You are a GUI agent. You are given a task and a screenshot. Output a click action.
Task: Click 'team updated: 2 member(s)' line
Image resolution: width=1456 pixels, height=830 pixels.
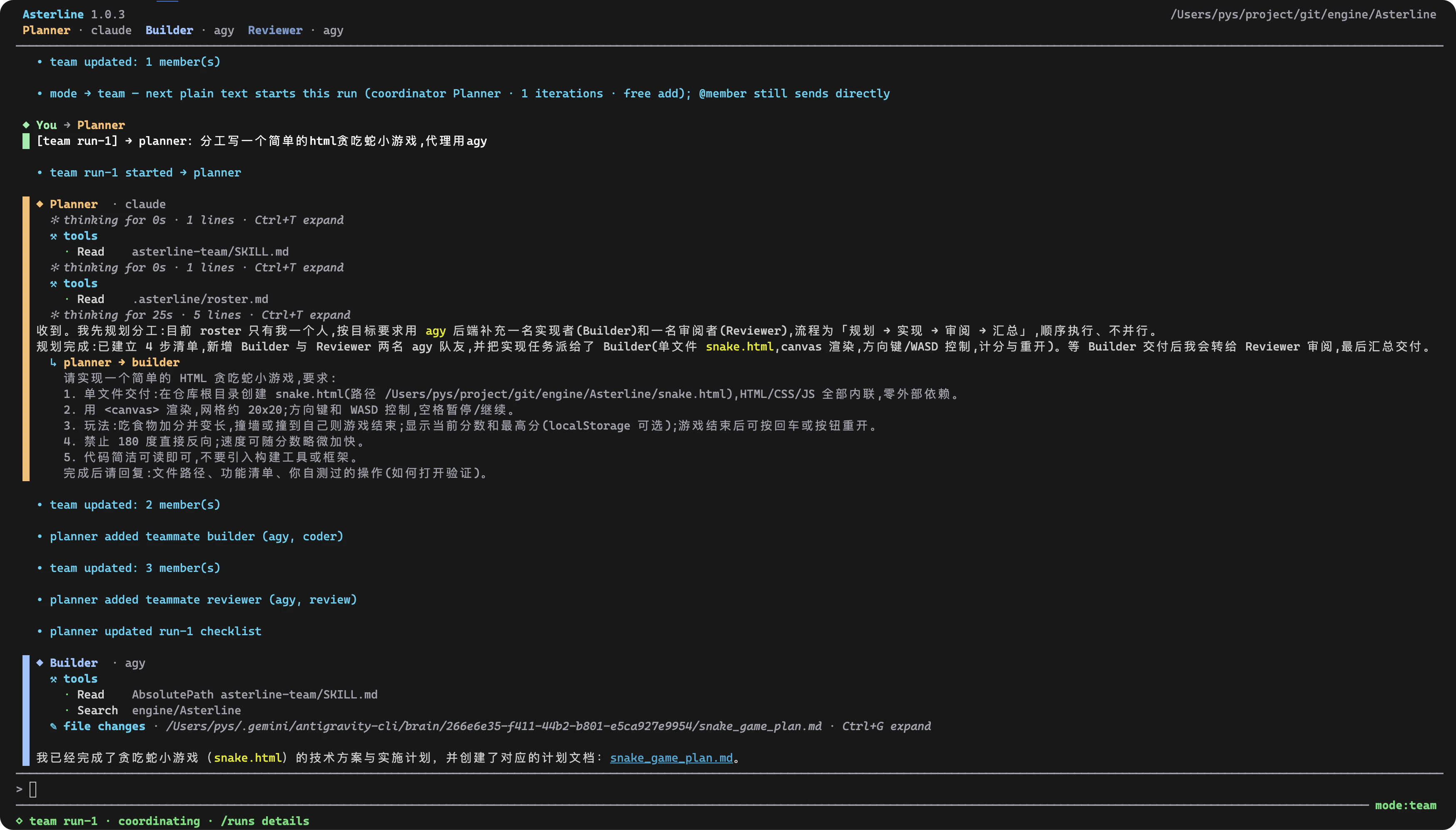[135, 504]
